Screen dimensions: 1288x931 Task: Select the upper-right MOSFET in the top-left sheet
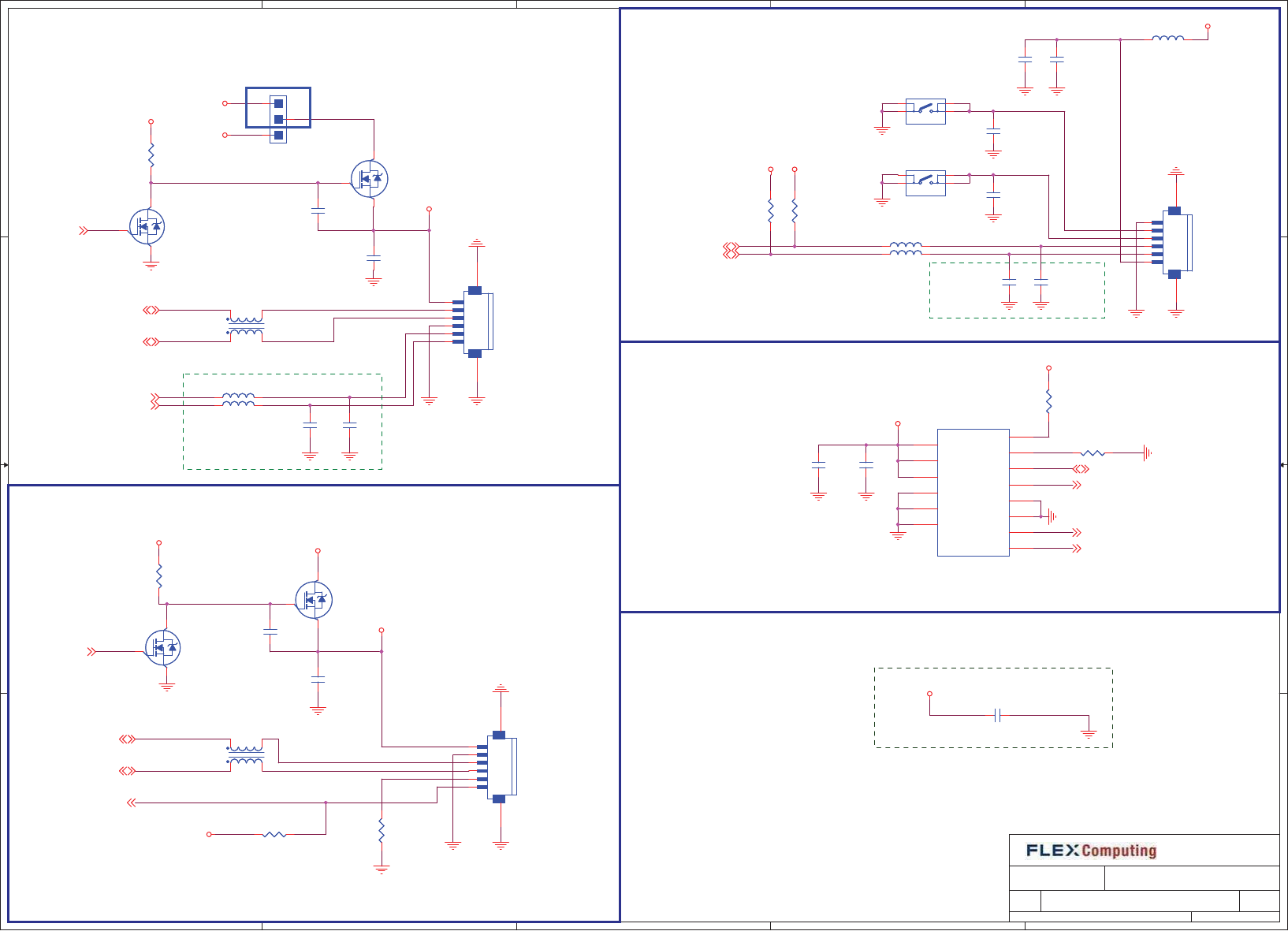click(369, 179)
